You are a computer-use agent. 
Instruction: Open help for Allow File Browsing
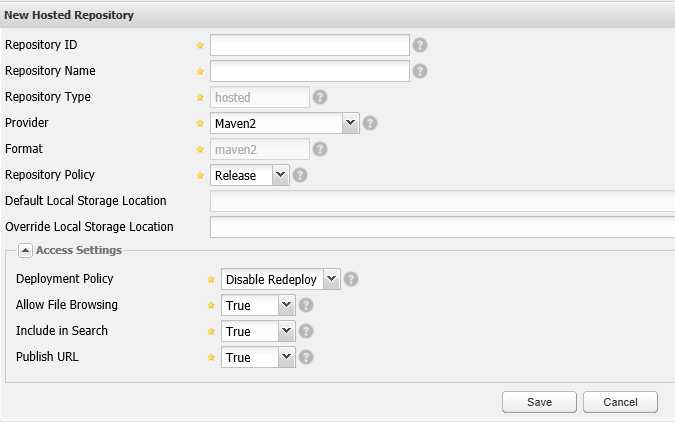pos(306,305)
